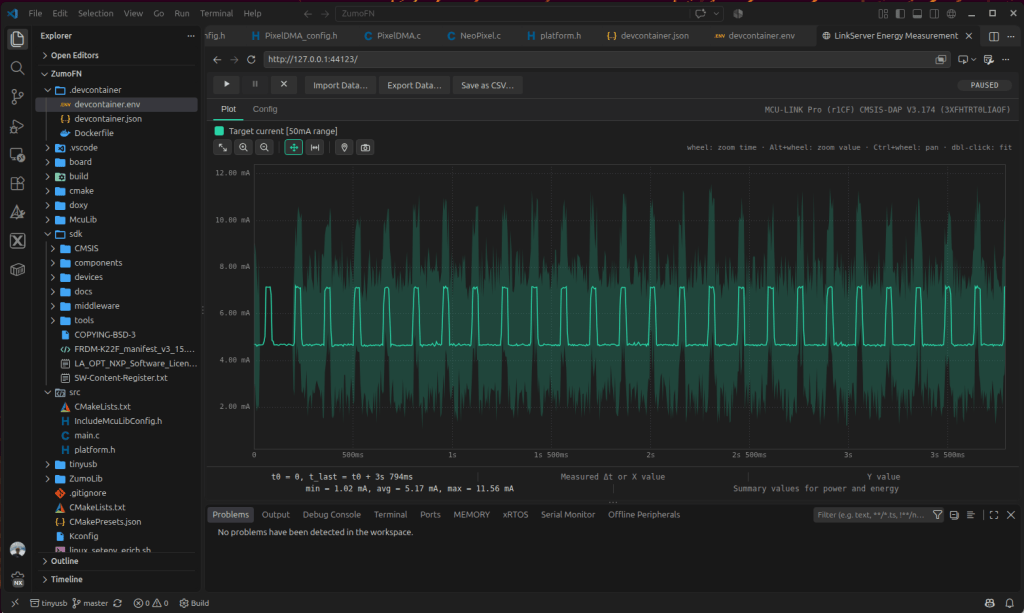Screen dimensions: 1024x613
Task: Open Explorer more actions menu
Action: click(191, 36)
